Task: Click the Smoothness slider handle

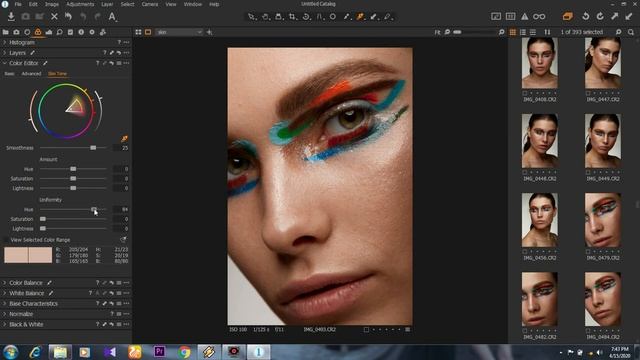Action: tap(93, 148)
